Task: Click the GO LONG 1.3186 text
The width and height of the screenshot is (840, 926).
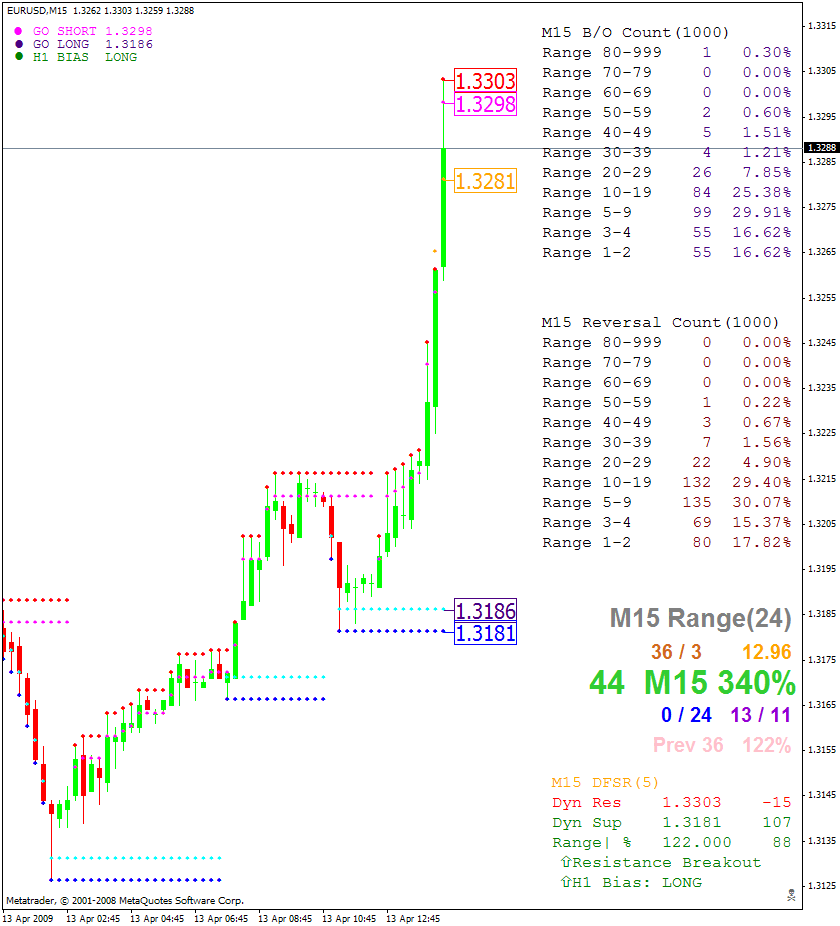Action: [93, 44]
